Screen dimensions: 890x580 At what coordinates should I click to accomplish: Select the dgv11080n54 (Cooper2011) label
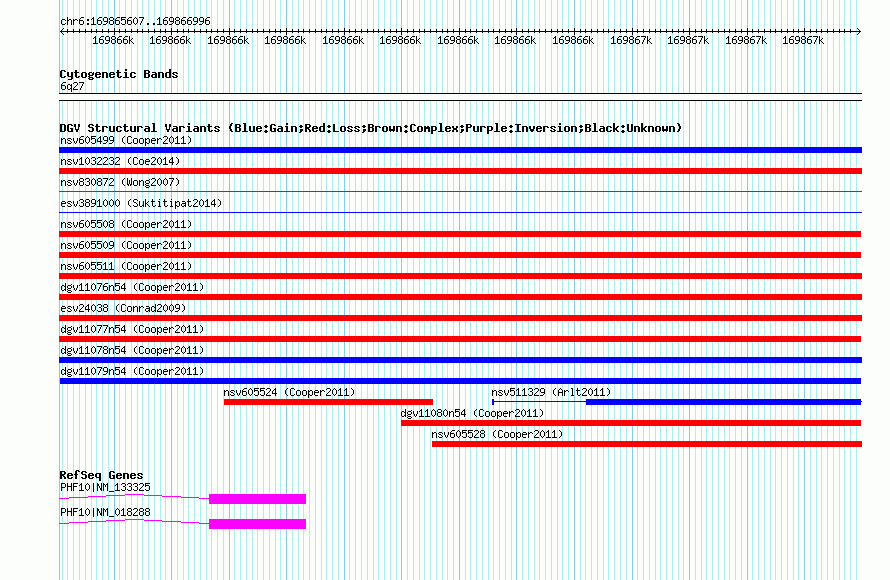(x=472, y=413)
